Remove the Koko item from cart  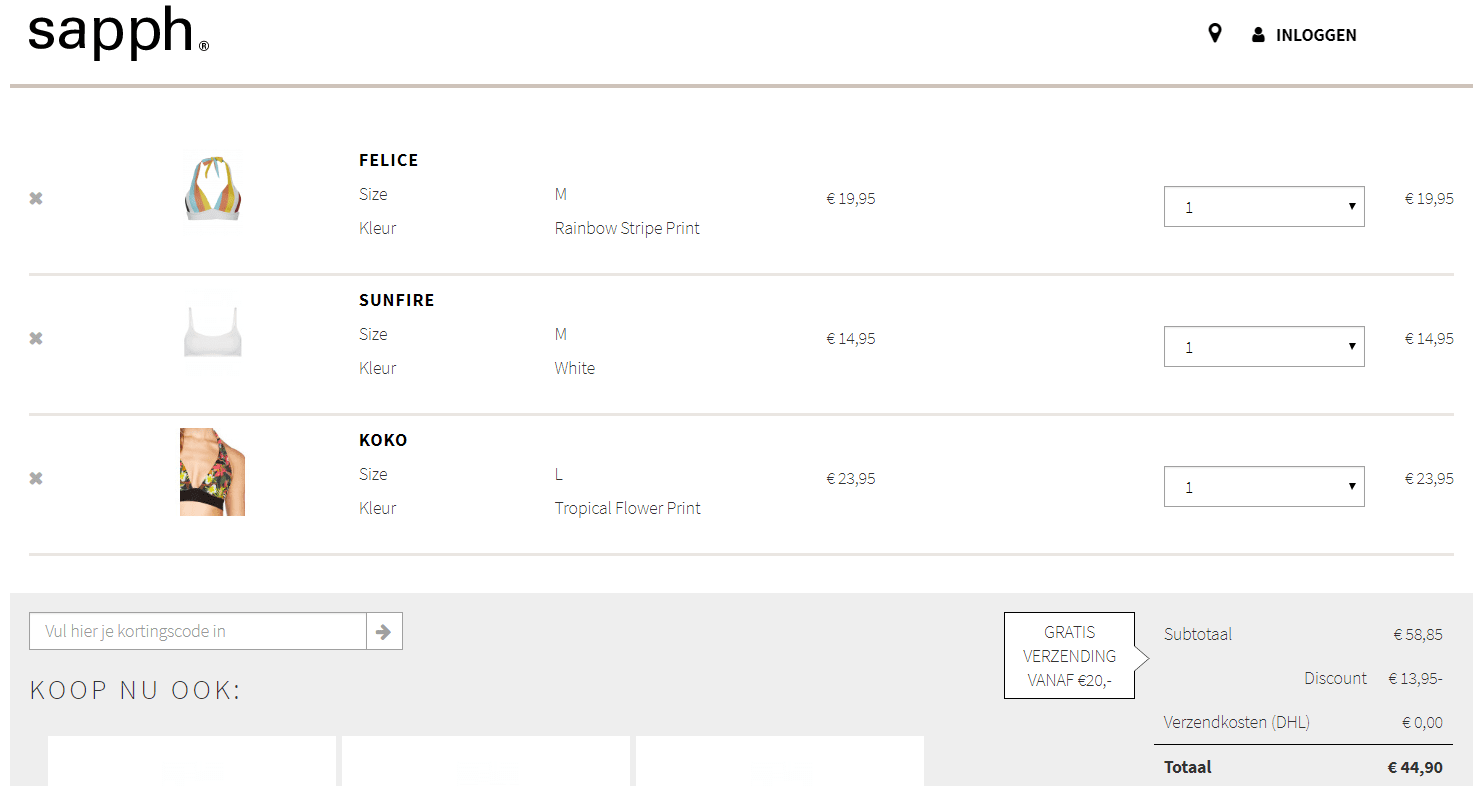tap(36, 478)
